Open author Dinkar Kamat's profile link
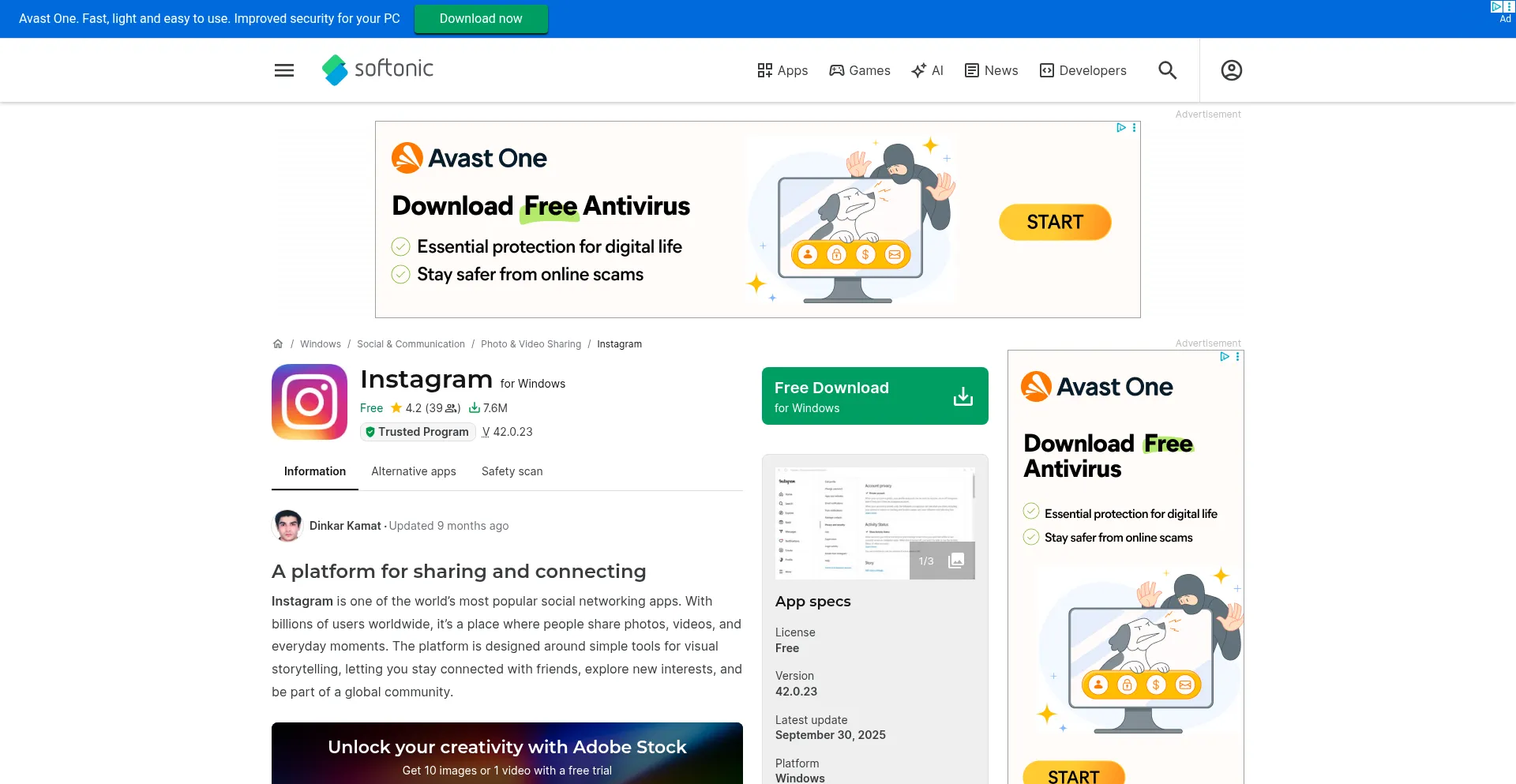The height and width of the screenshot is (784, 1516). coord(345,526)
